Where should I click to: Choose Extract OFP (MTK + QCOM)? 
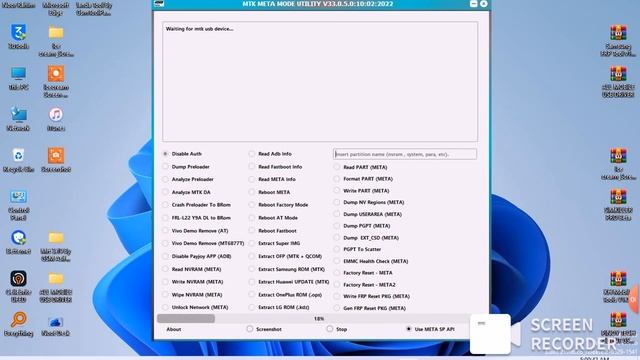coord(286,256)
